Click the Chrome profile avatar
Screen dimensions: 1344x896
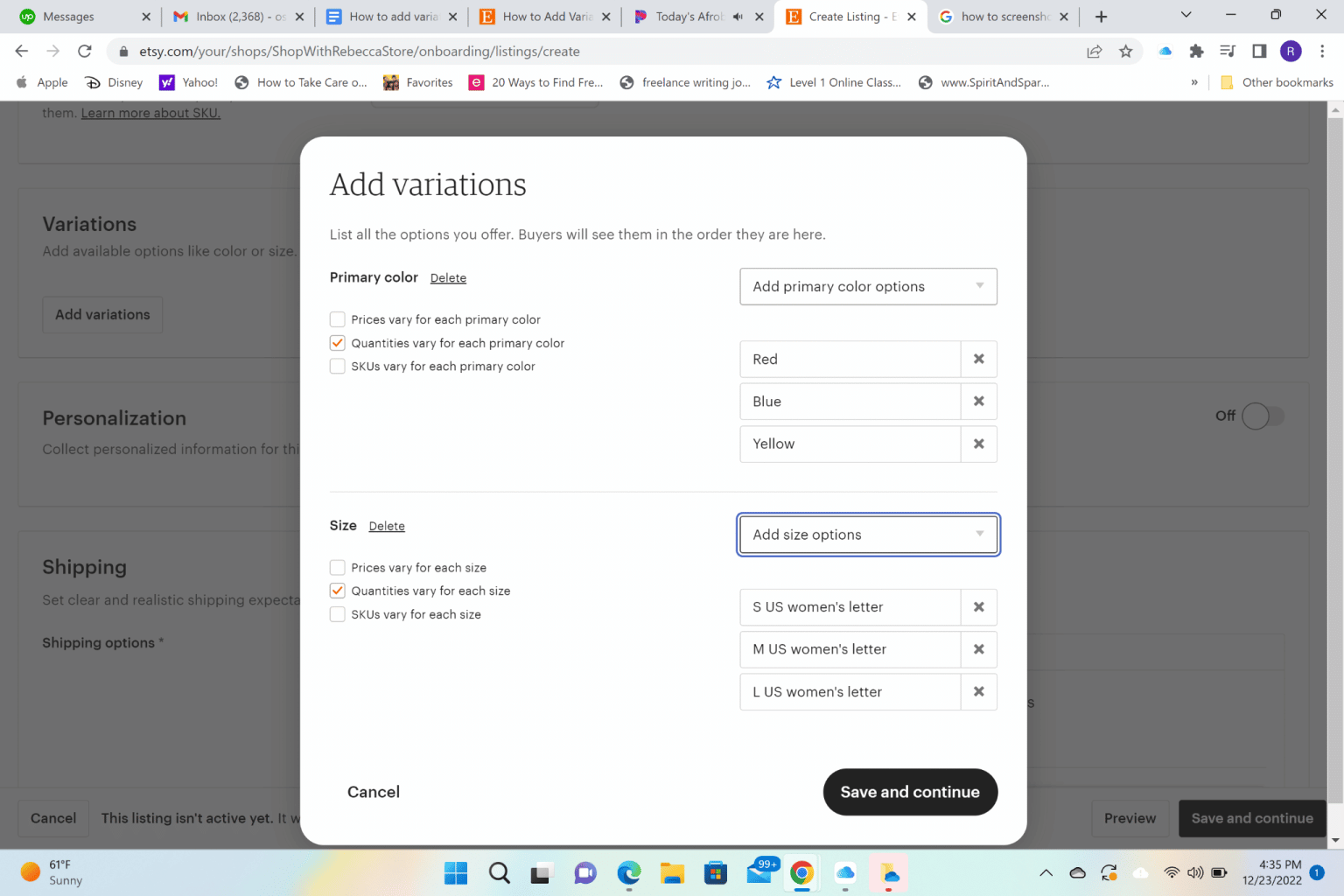point(1291,51)
